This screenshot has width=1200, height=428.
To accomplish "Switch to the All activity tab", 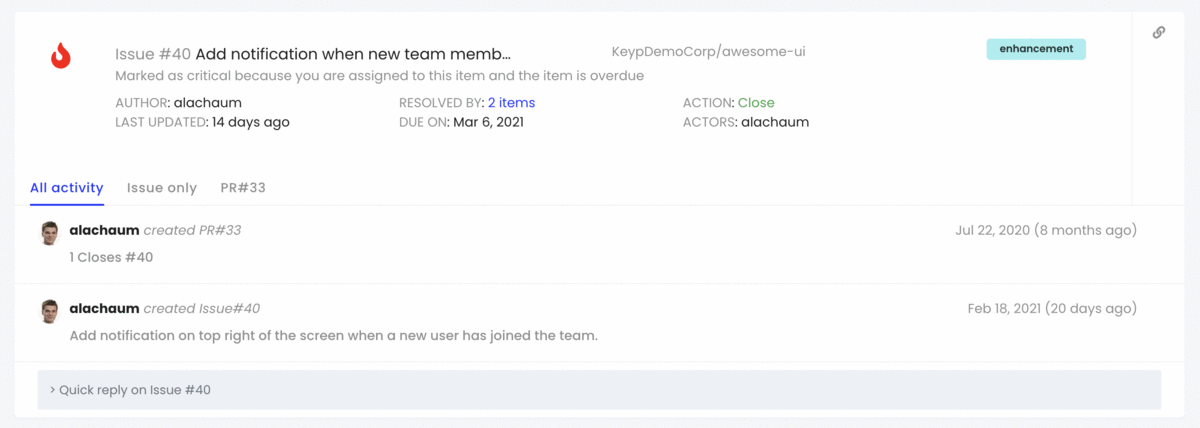I will tap(67, 188).
